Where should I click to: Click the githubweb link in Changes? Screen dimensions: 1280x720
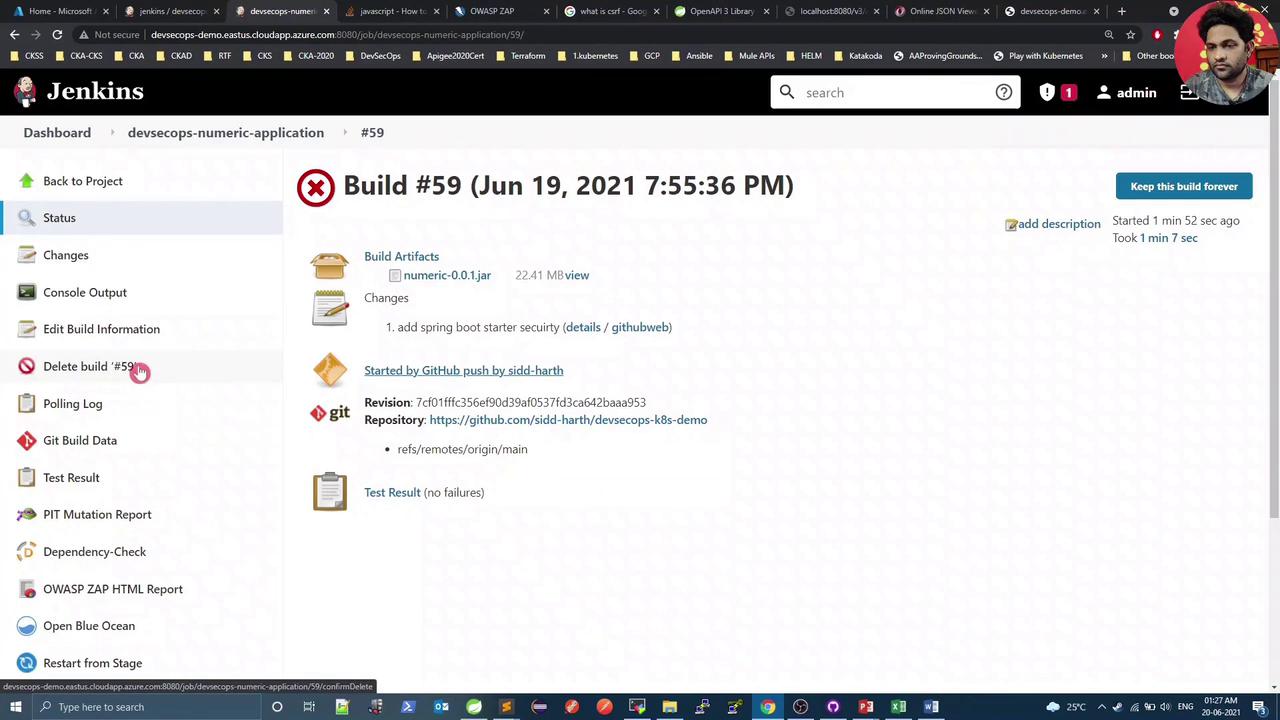tap(640, 327)
